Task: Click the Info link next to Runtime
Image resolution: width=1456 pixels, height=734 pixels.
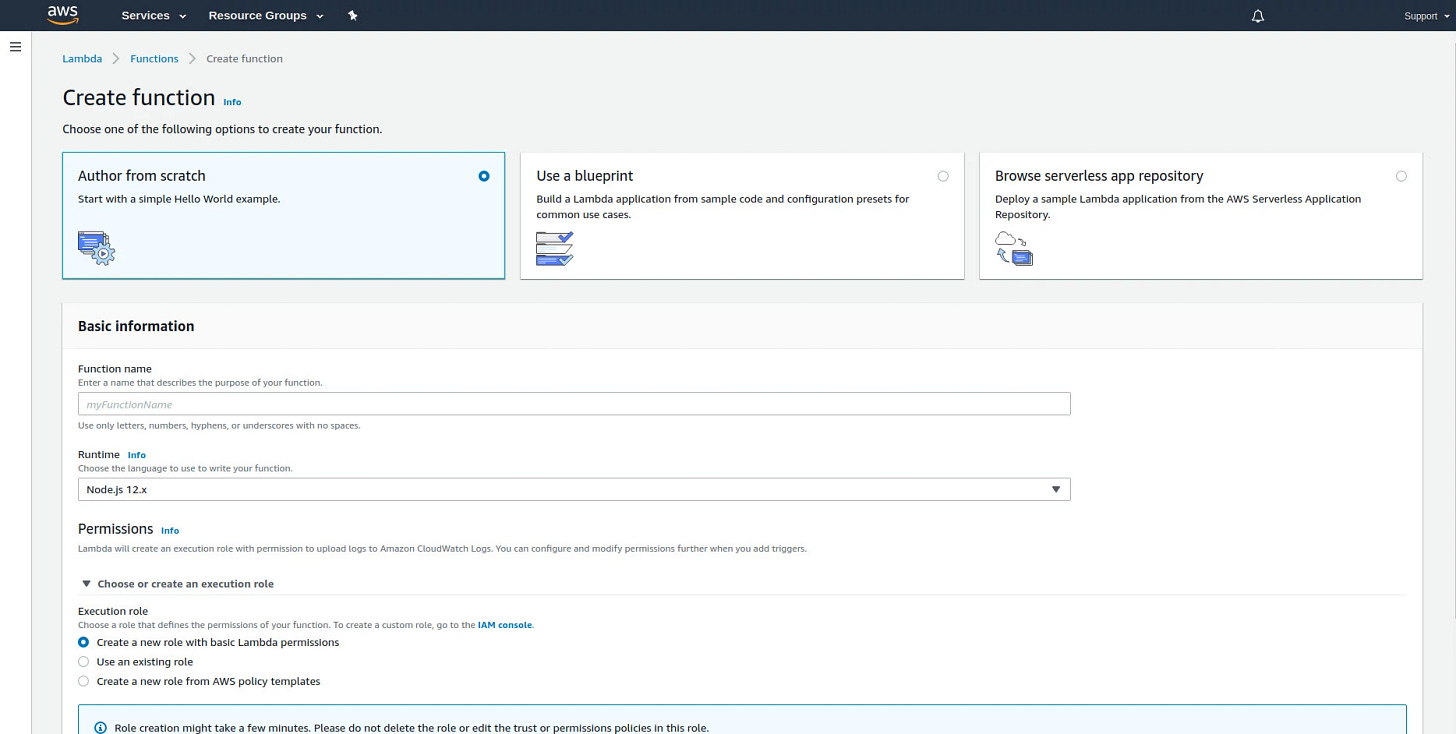Action: click(136, 454)
